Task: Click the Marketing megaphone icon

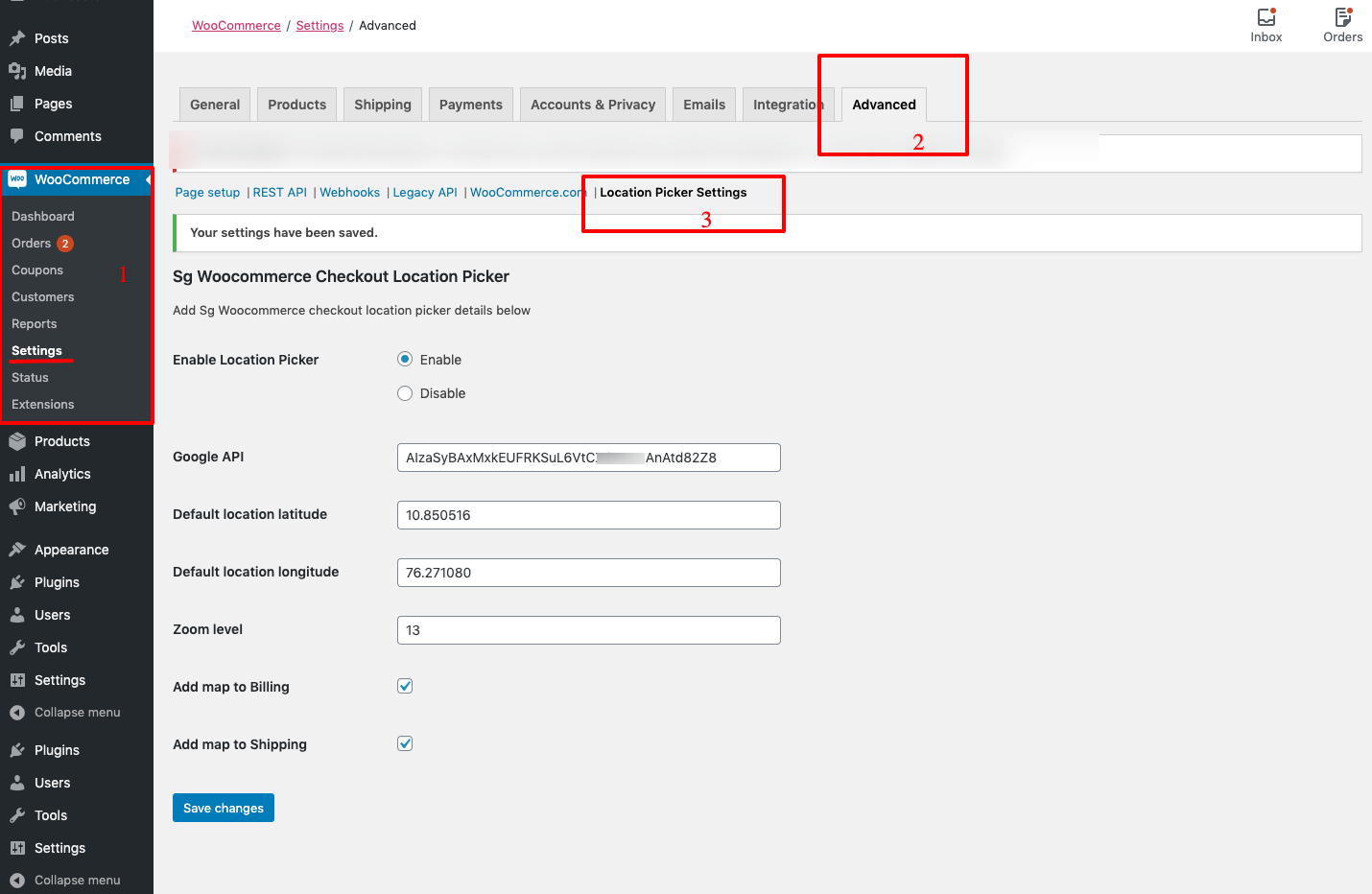Action: pyautogui.click(x=17, y=506)
